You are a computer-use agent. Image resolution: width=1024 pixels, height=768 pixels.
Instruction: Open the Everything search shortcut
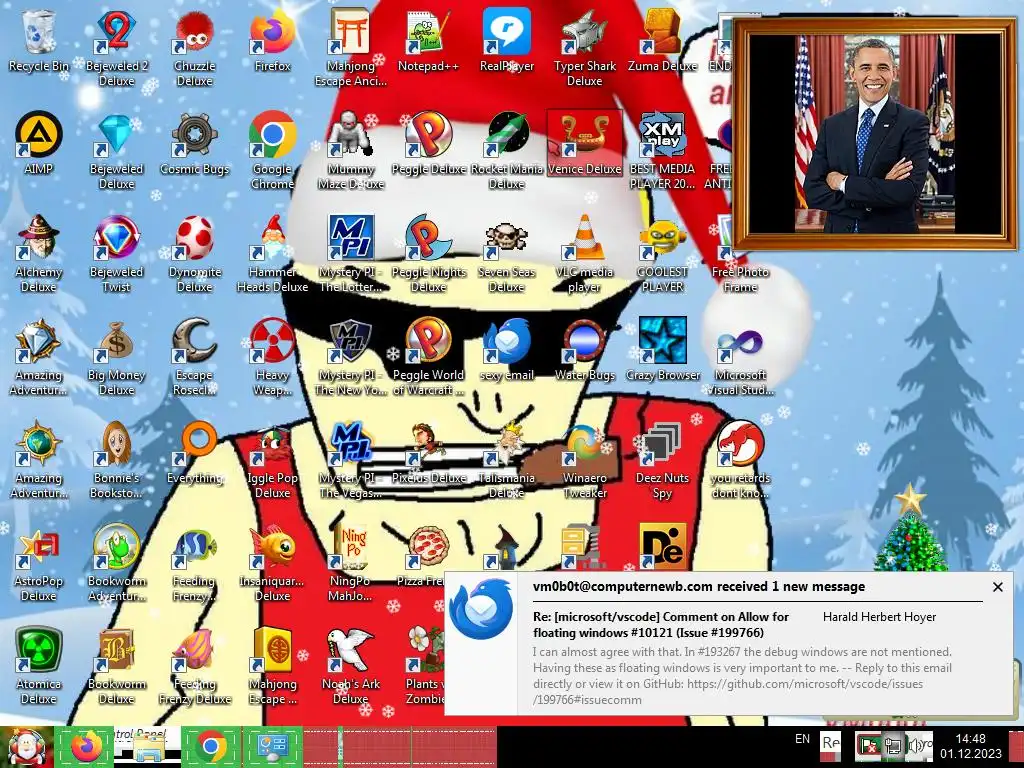tap(195, 453)
